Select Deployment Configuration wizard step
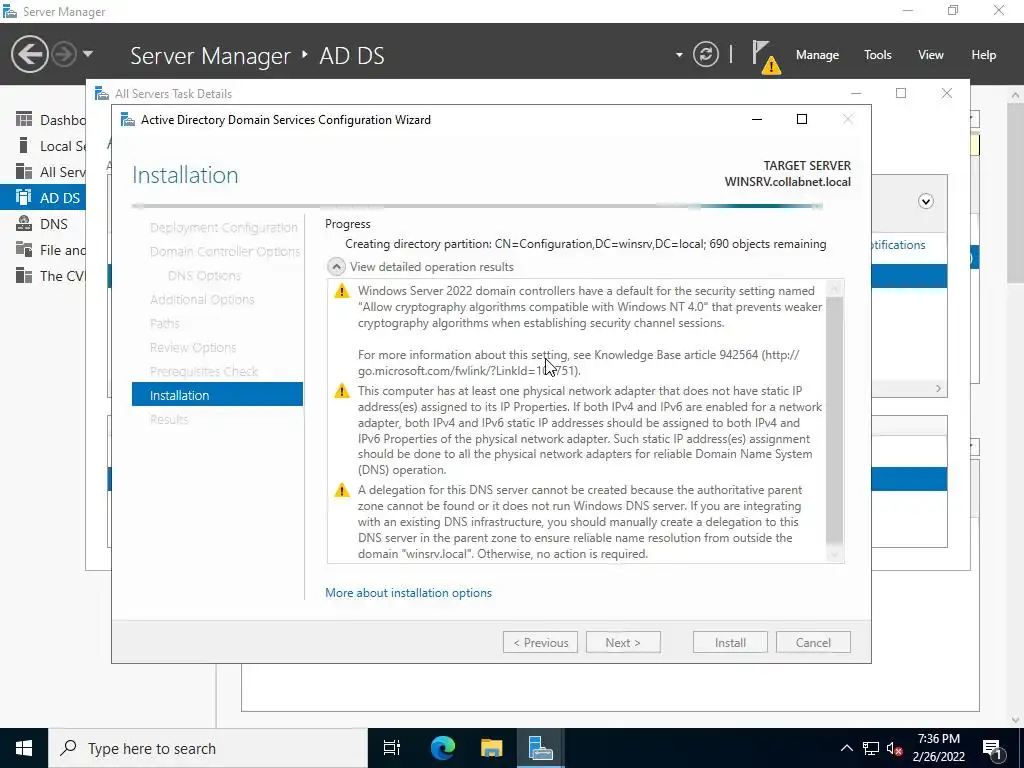 223,227
